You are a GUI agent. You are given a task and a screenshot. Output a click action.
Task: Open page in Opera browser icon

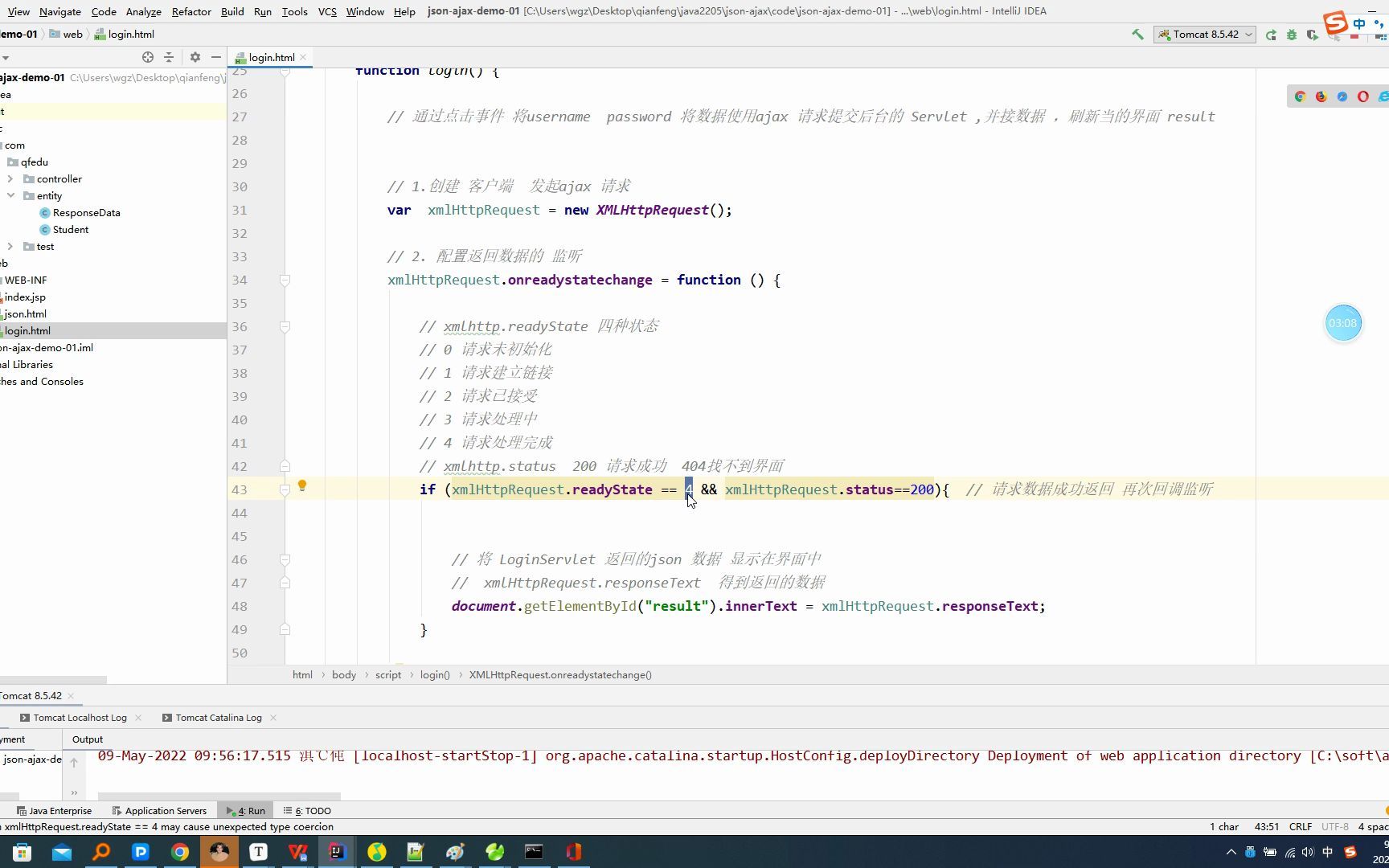[1362, 96]
